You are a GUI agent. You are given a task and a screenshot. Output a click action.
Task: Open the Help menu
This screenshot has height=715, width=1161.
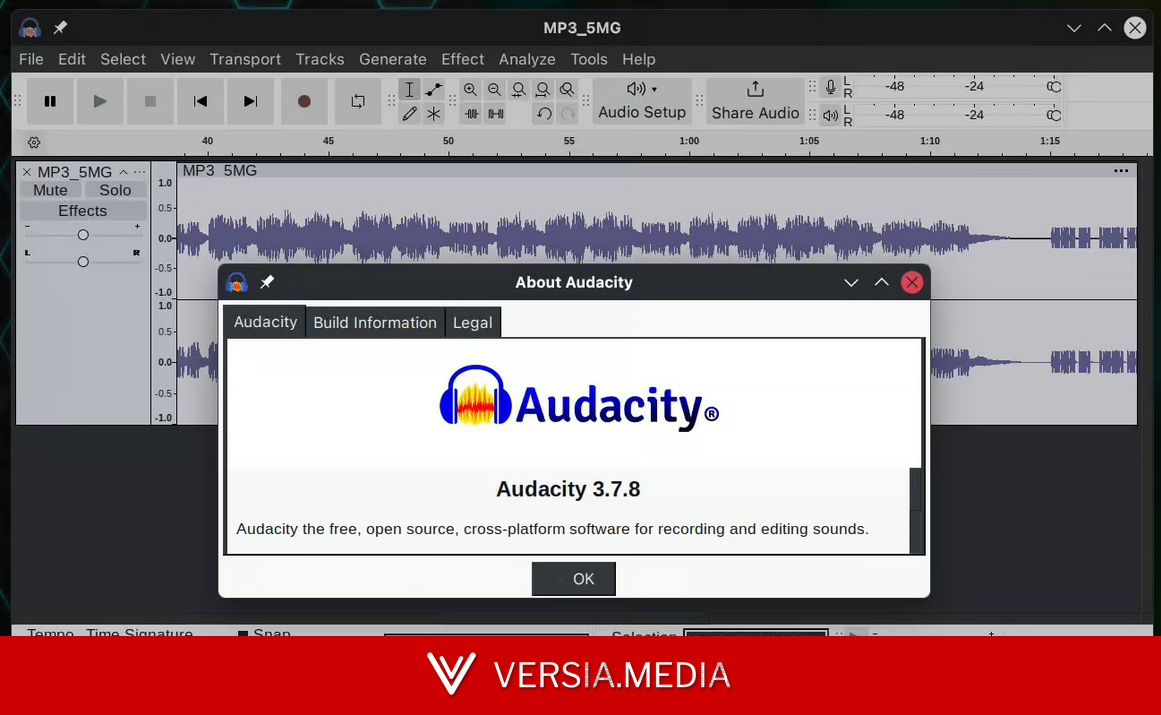[x=638, y=59]
